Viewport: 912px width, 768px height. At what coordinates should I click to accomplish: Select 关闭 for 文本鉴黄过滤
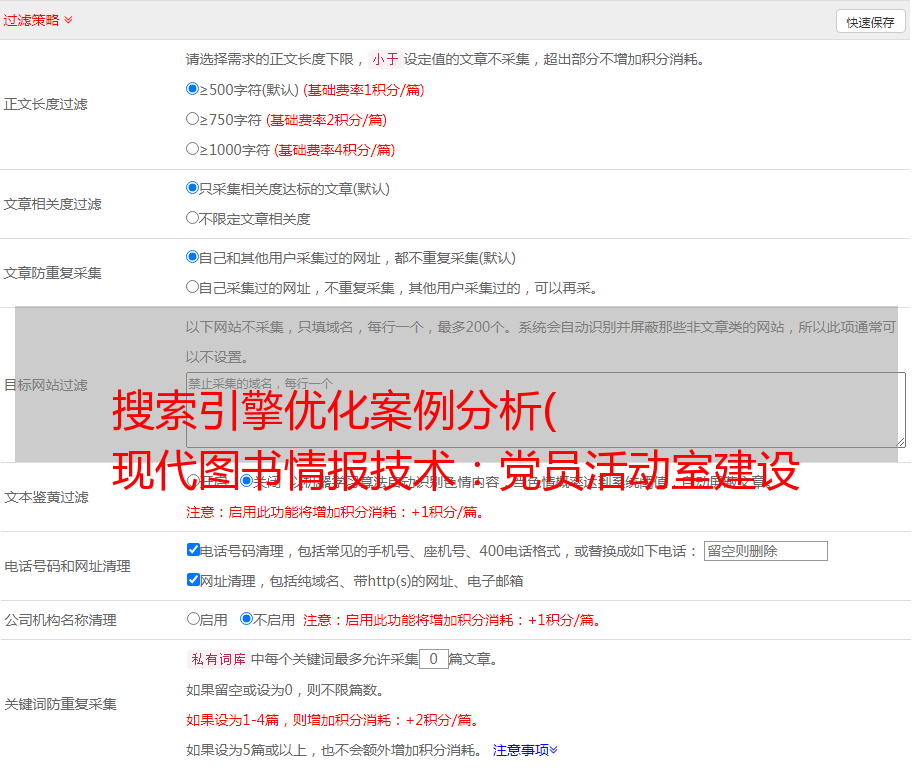[246, 481]
